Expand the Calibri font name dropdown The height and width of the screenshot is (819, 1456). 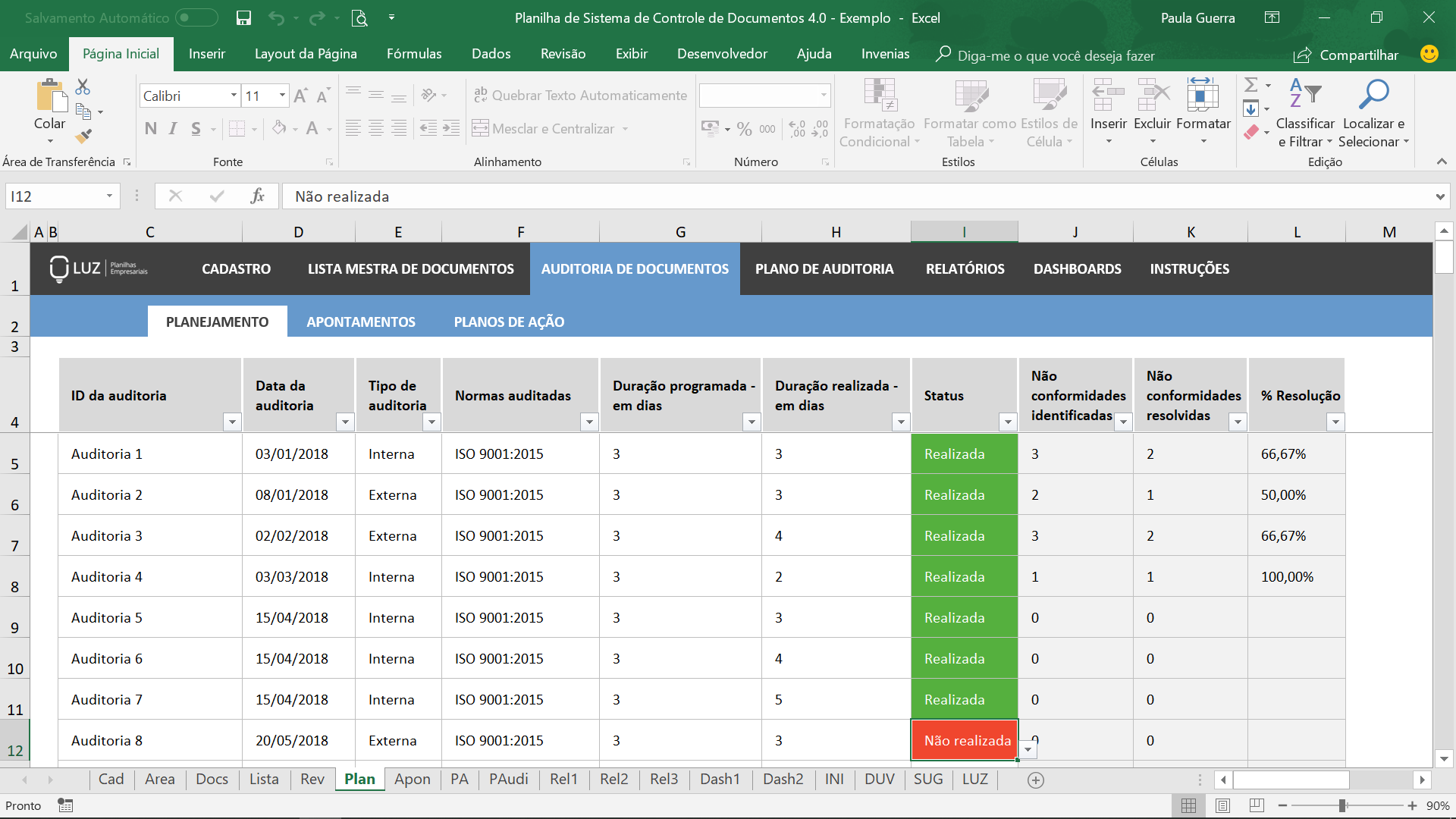[234, 96]
